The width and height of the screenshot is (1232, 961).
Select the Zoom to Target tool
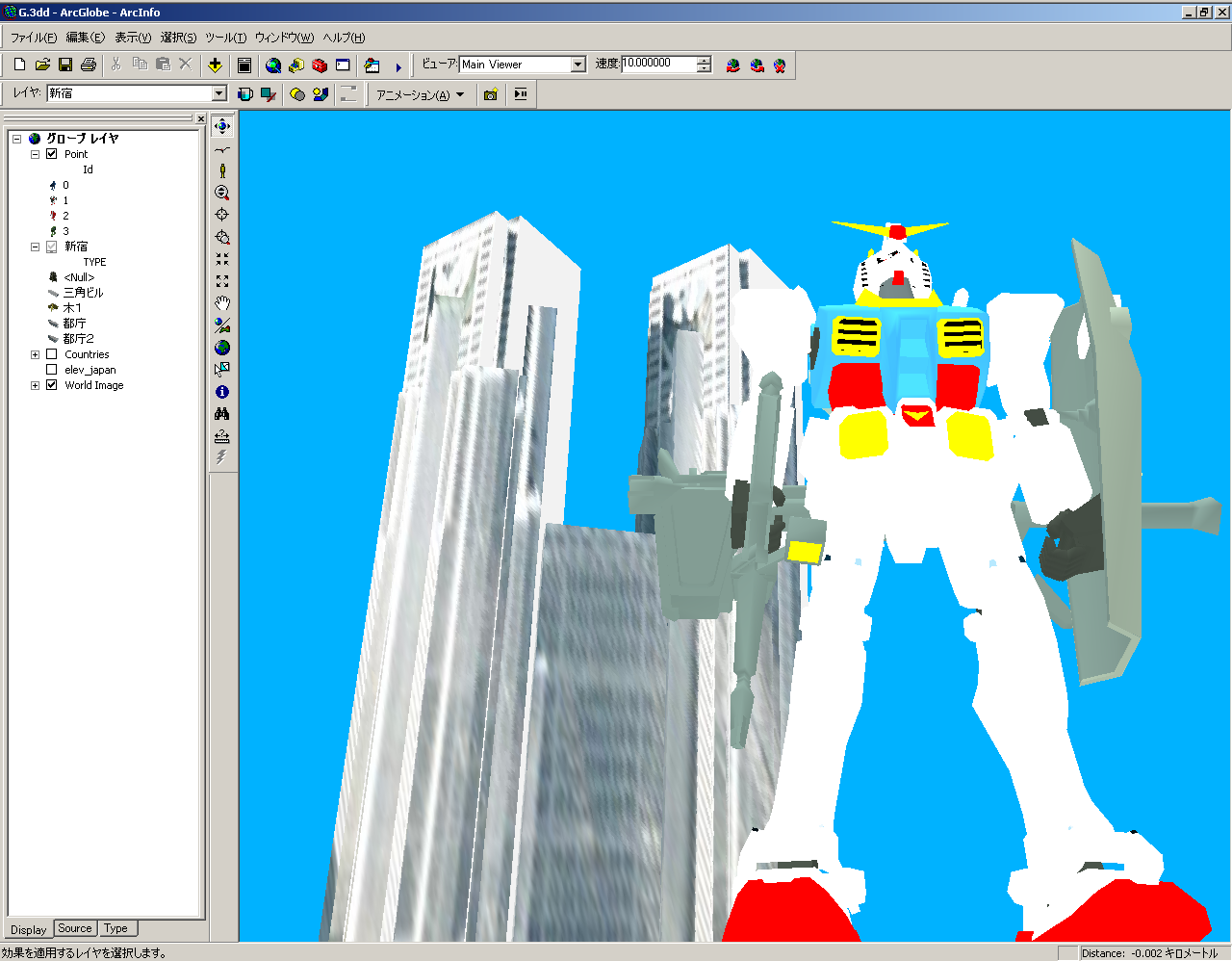[222, 237]
